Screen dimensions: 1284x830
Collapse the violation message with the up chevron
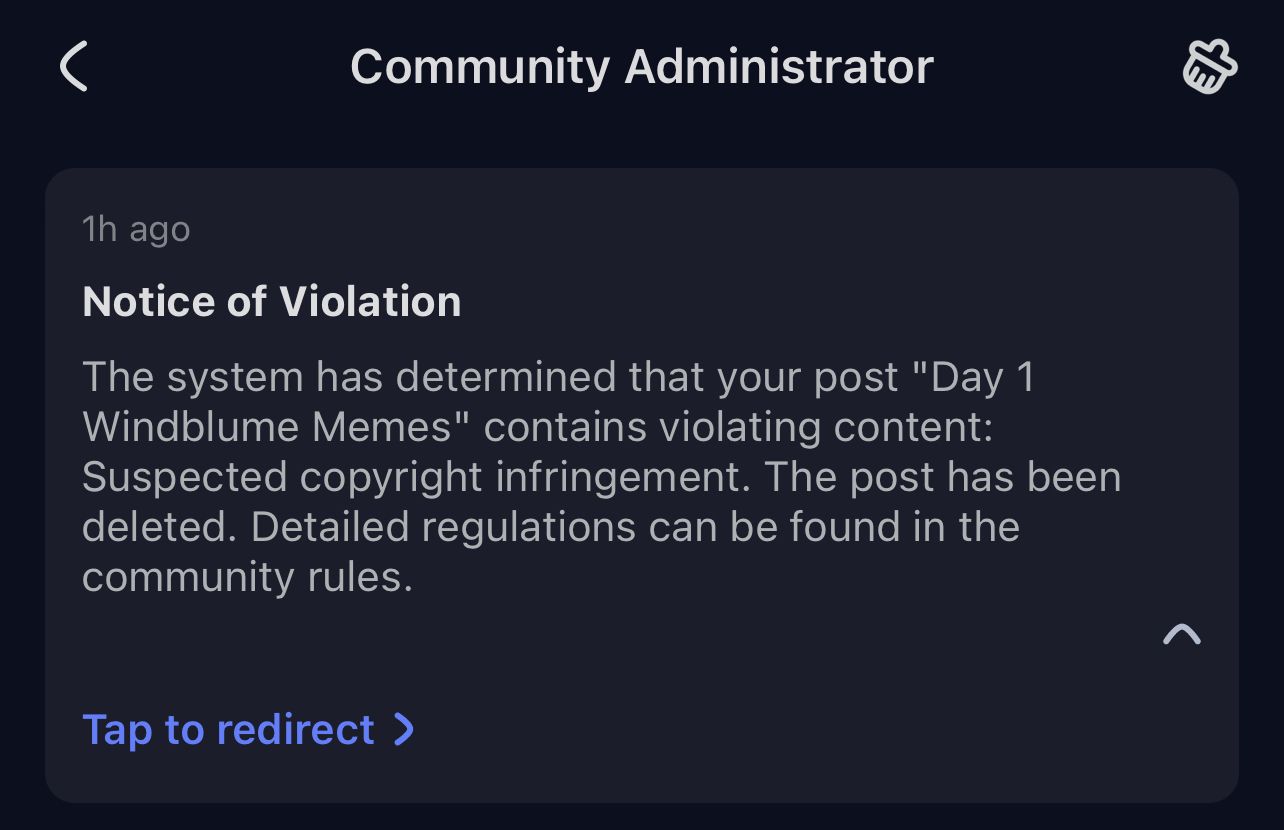coord(1182,633)
